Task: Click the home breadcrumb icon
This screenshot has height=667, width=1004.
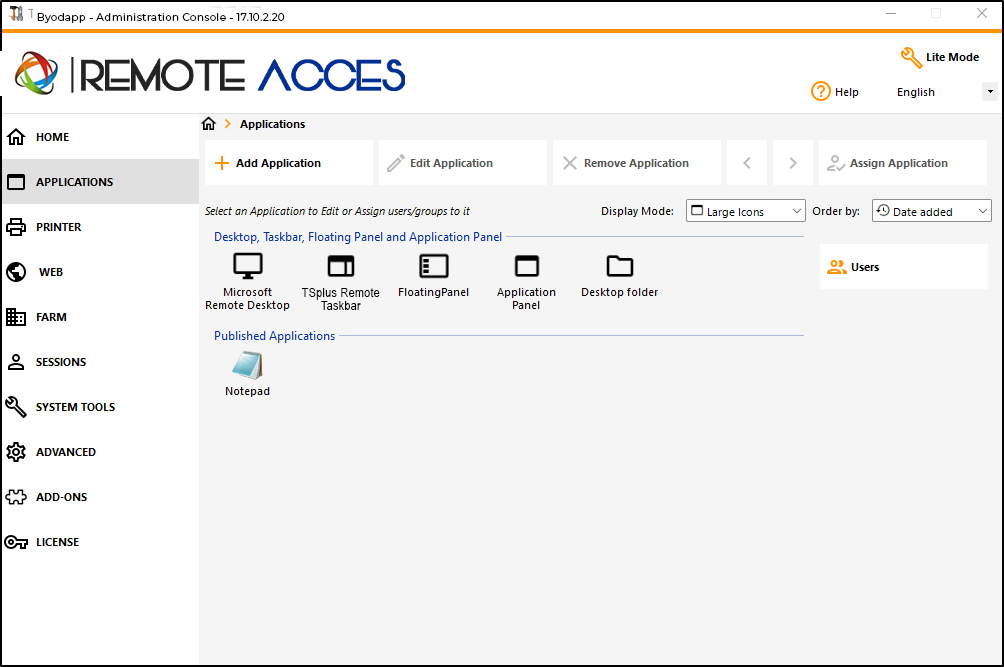Action: (209, 124)
